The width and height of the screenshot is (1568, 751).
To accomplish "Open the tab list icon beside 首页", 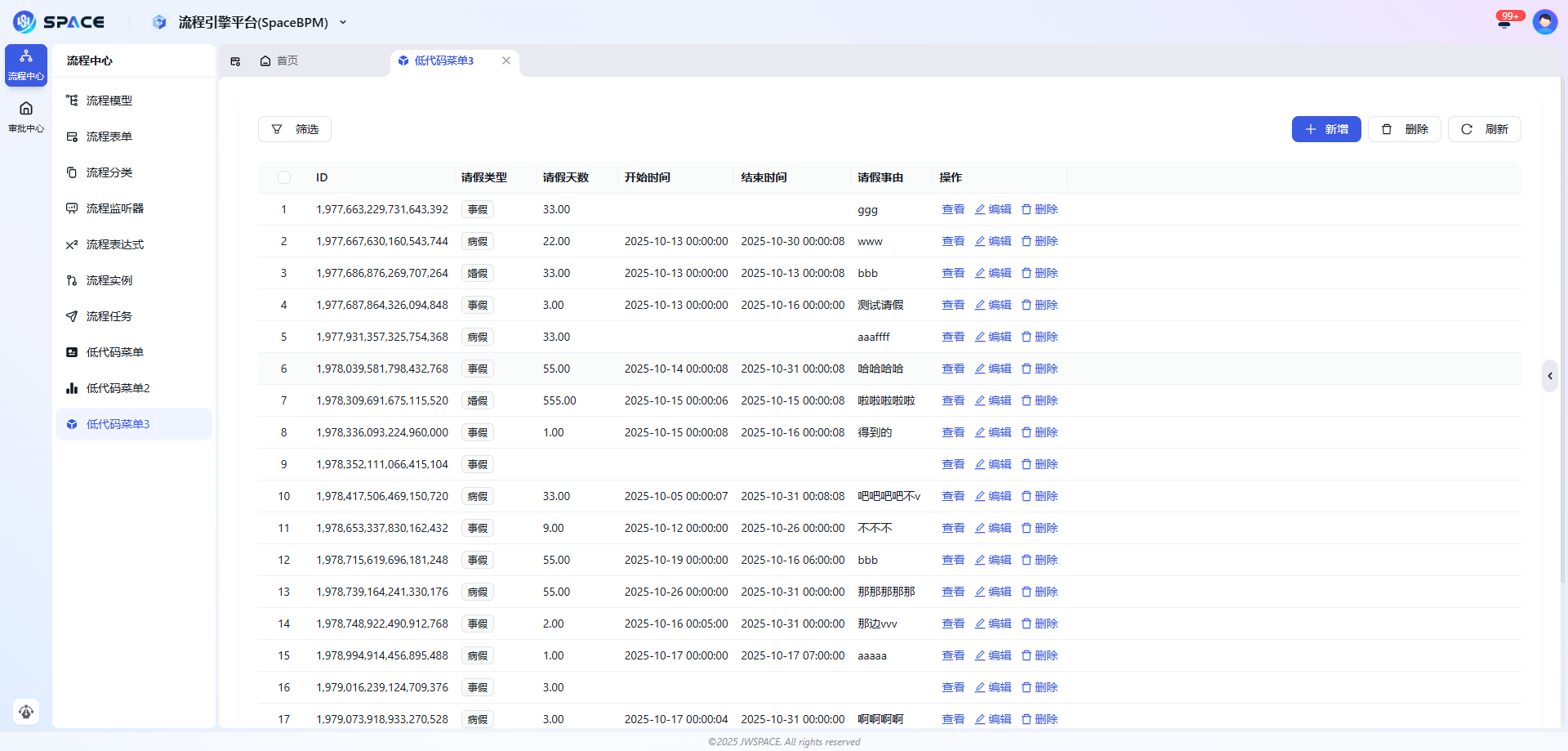I will pos(235,60).
